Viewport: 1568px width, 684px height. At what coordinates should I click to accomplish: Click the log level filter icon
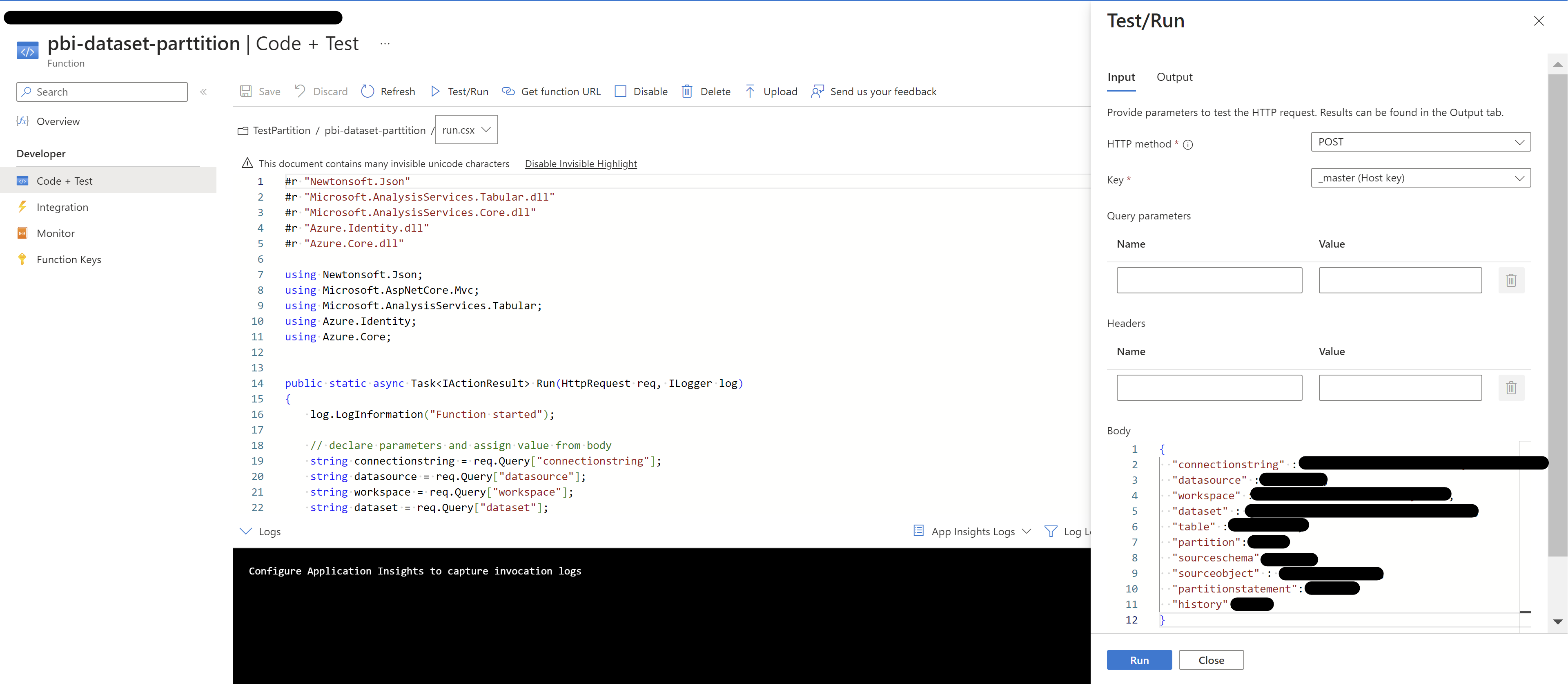click(1051, 531)
